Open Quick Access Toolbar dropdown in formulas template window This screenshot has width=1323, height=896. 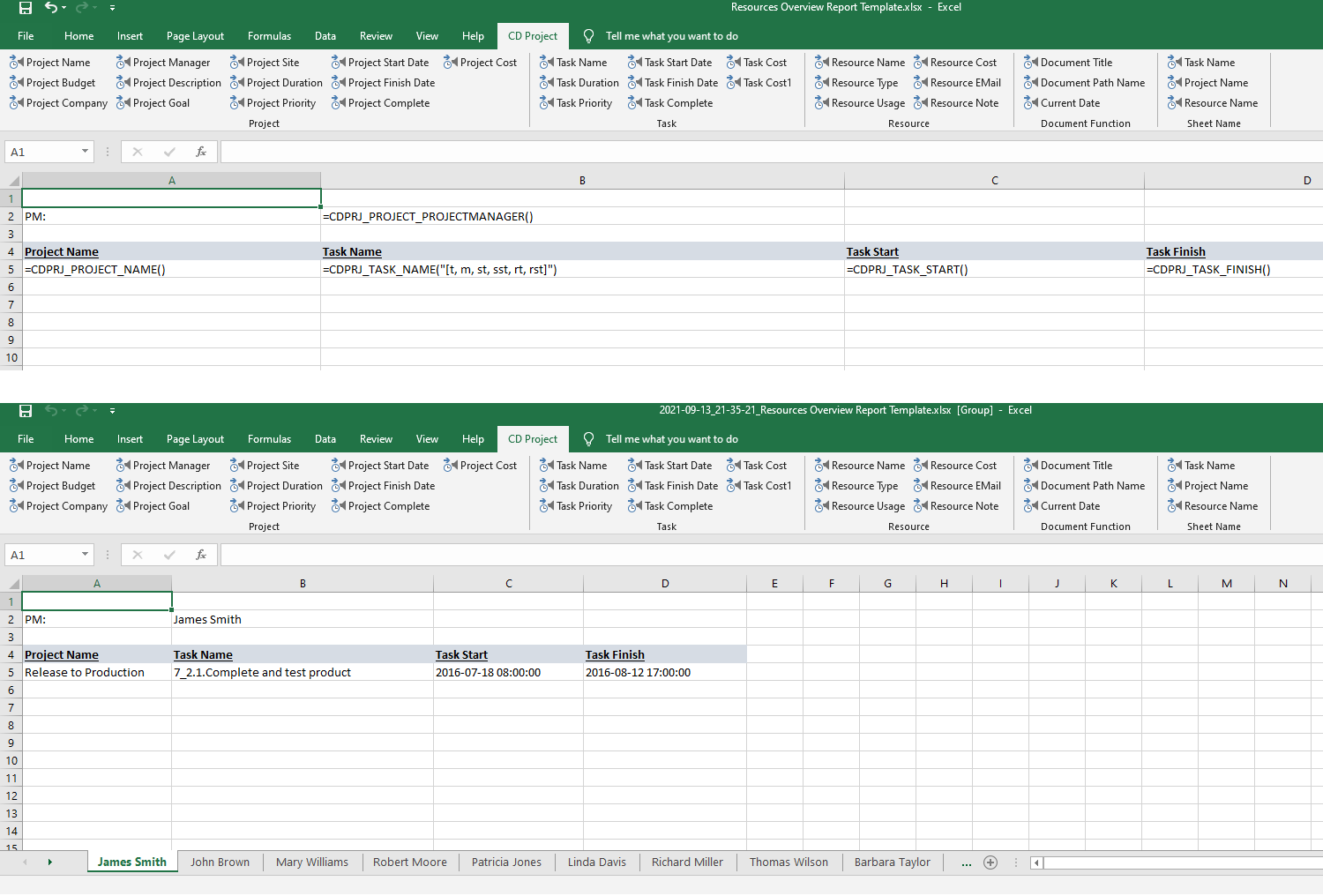112,8
